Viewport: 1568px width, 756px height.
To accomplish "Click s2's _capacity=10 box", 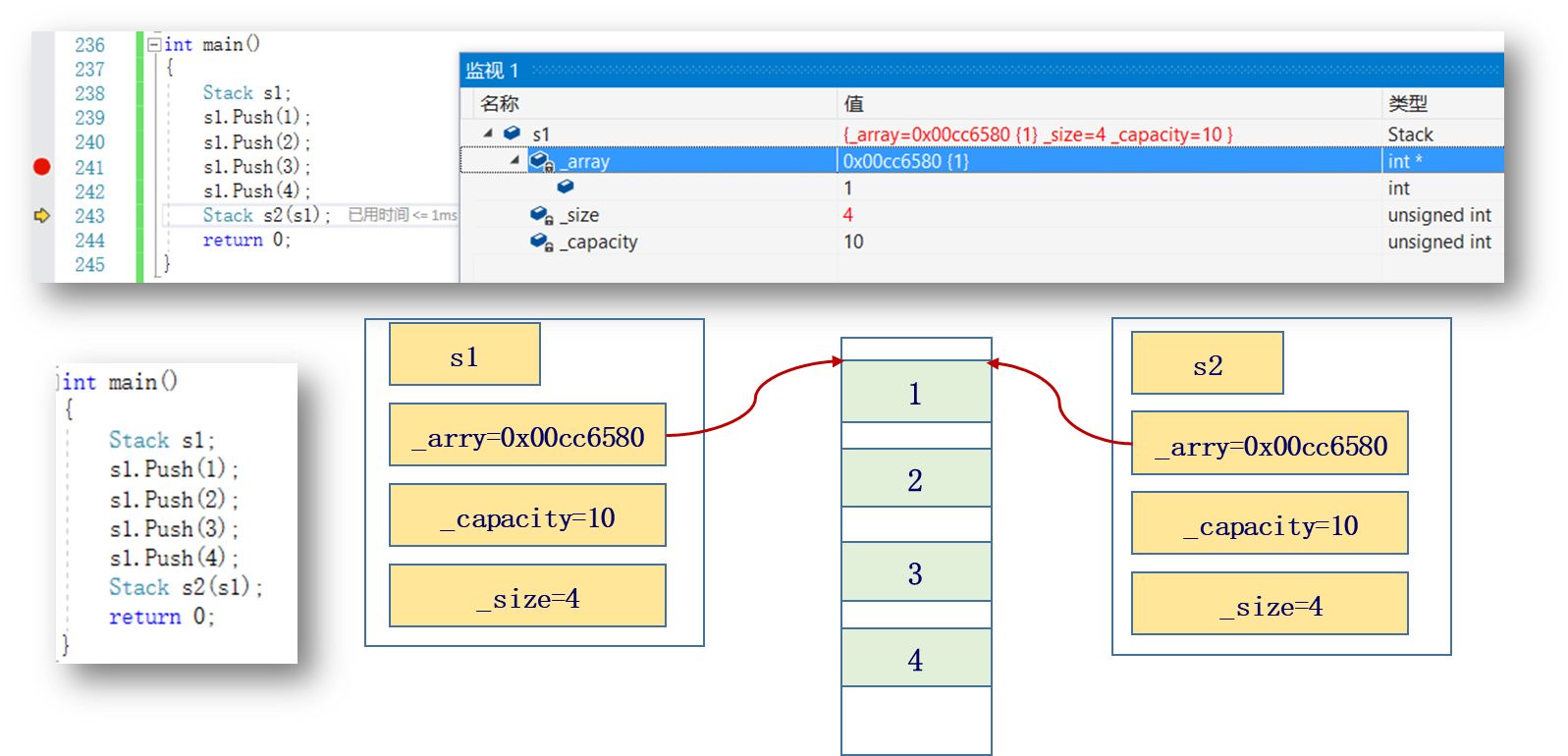I will 1270,522.
